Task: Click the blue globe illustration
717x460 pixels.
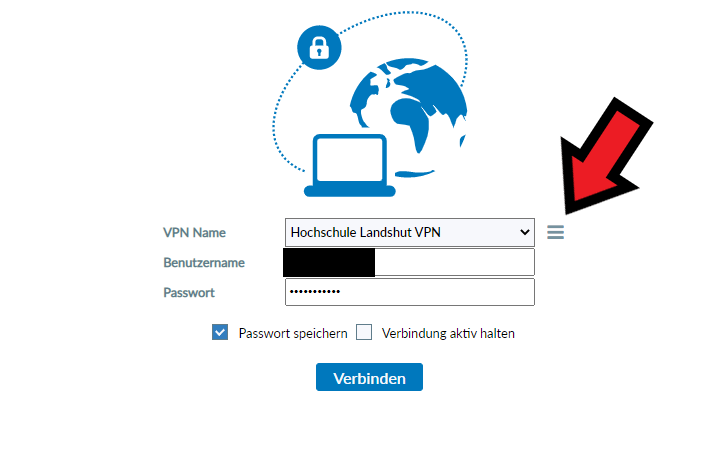Action: 408,117
